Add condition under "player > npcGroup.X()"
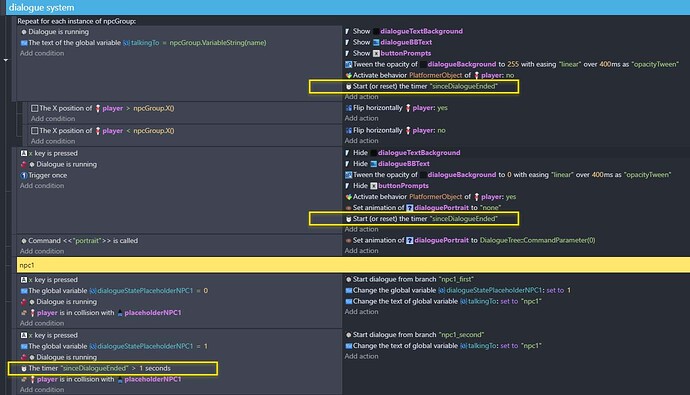690x395 pixels. point(53,119)
